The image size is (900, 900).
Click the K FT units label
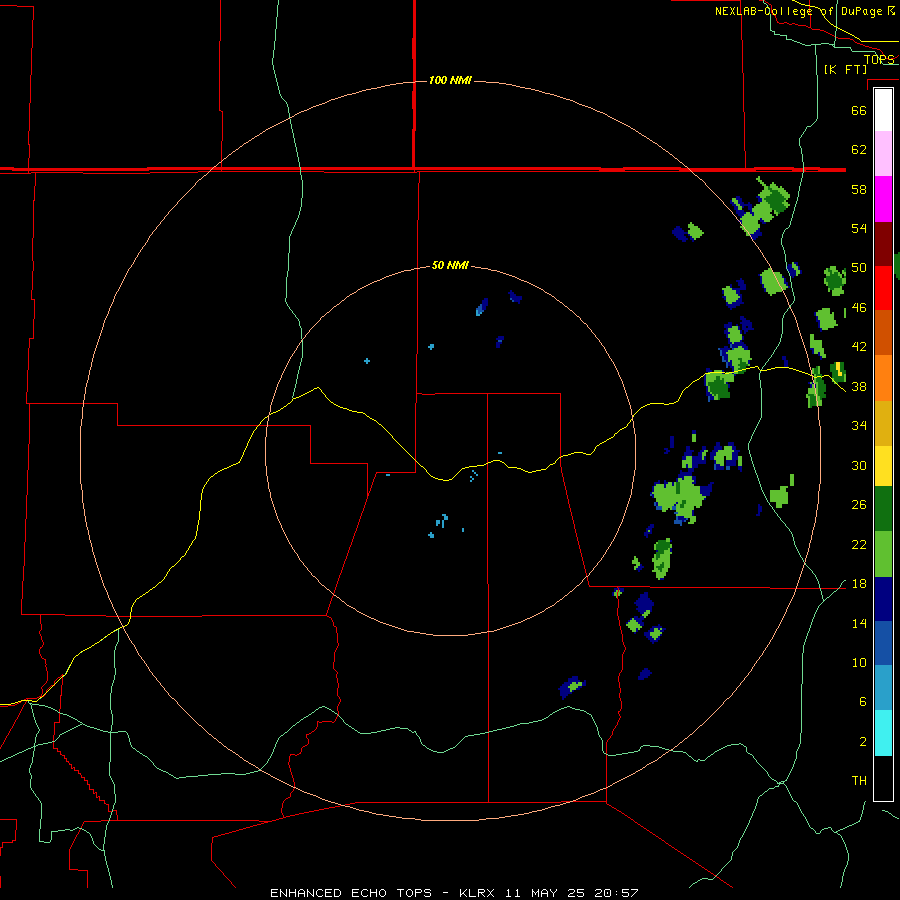(x=845, y=69)
